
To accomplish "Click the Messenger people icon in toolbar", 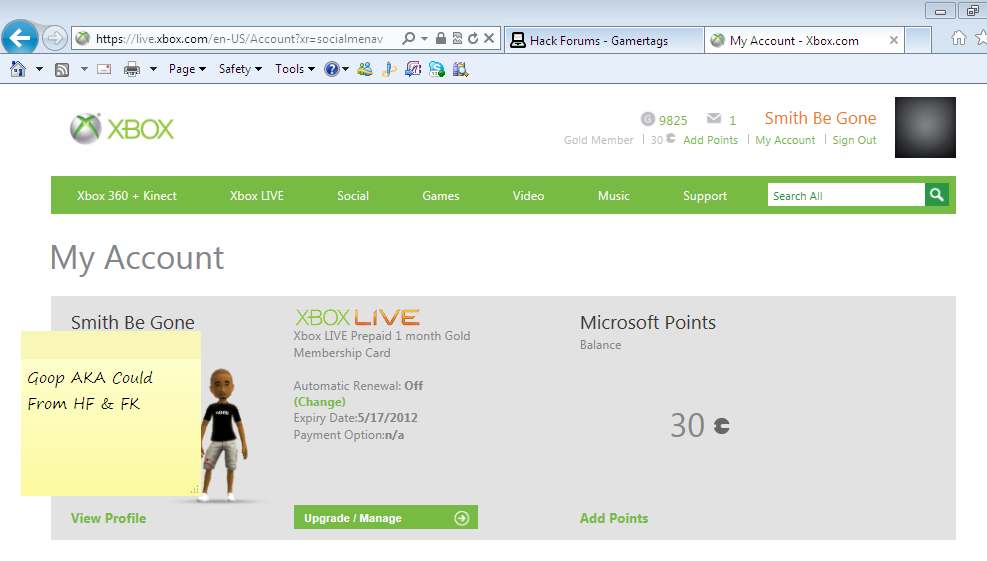I will (364, 69).
